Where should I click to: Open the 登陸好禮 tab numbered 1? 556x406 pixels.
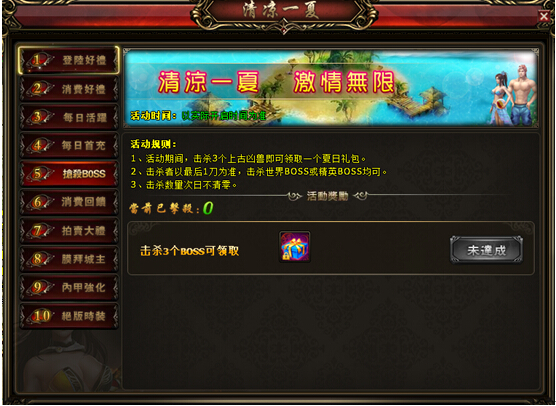(69, 60)
